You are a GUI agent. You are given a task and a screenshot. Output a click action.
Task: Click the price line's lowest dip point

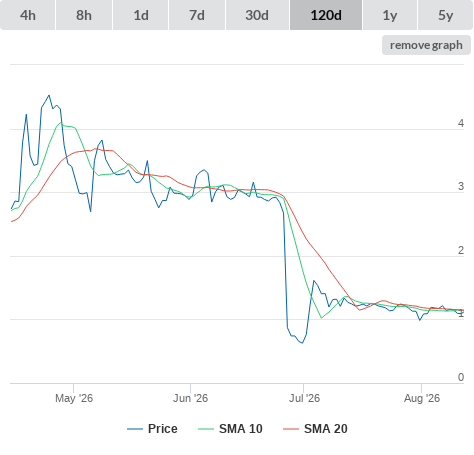click(302, 343)
